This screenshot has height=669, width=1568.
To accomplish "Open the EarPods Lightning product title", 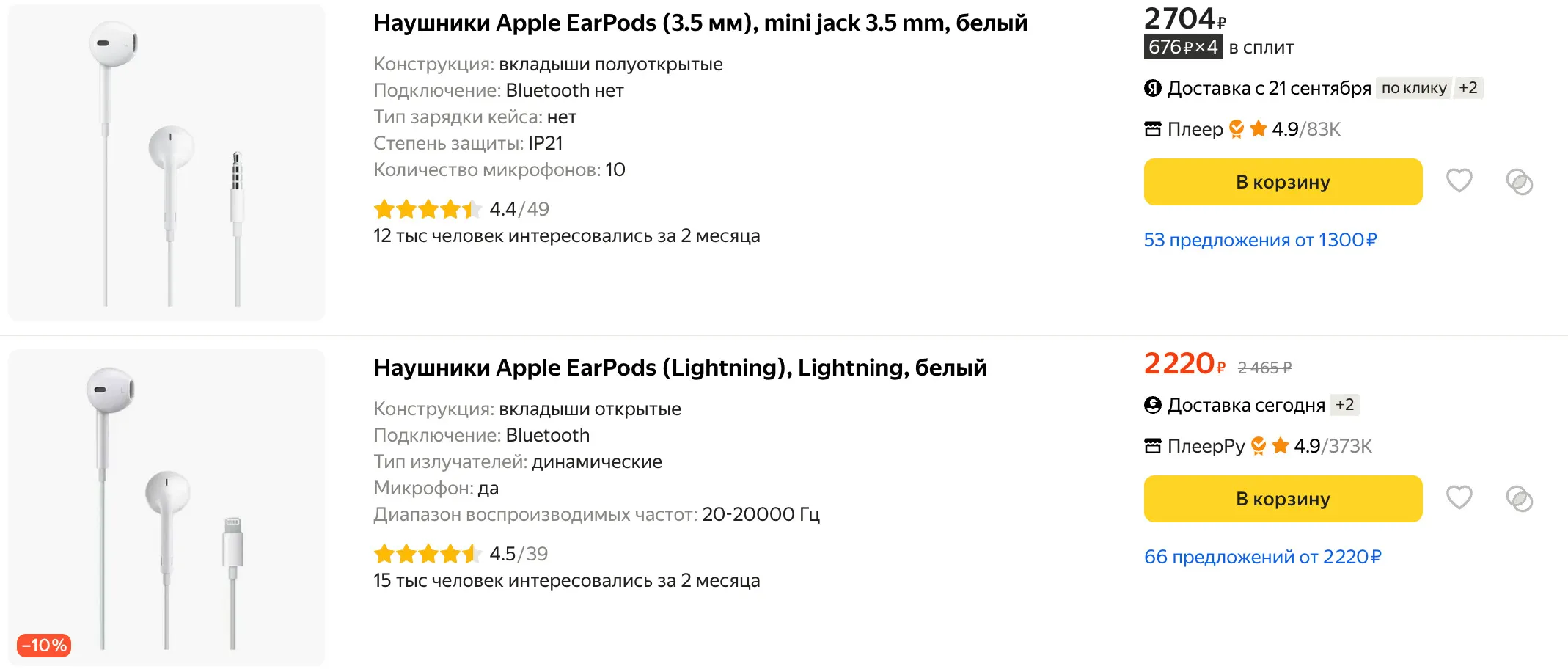I will pos(680,368).
